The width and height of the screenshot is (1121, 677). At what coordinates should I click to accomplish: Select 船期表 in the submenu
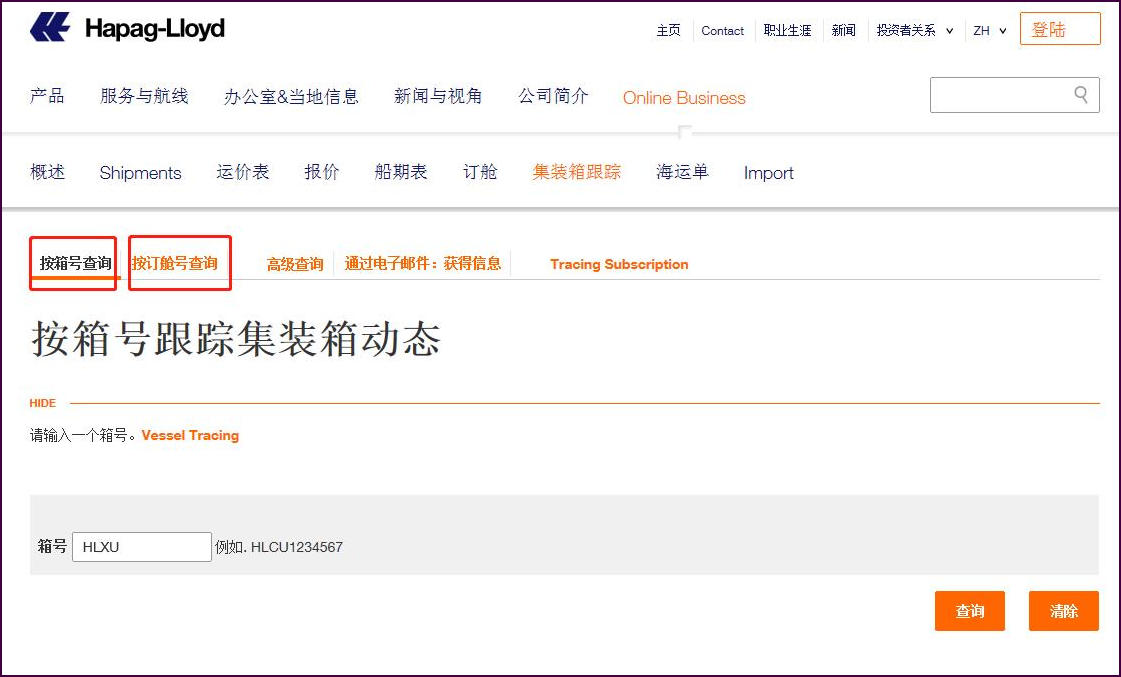400,172
